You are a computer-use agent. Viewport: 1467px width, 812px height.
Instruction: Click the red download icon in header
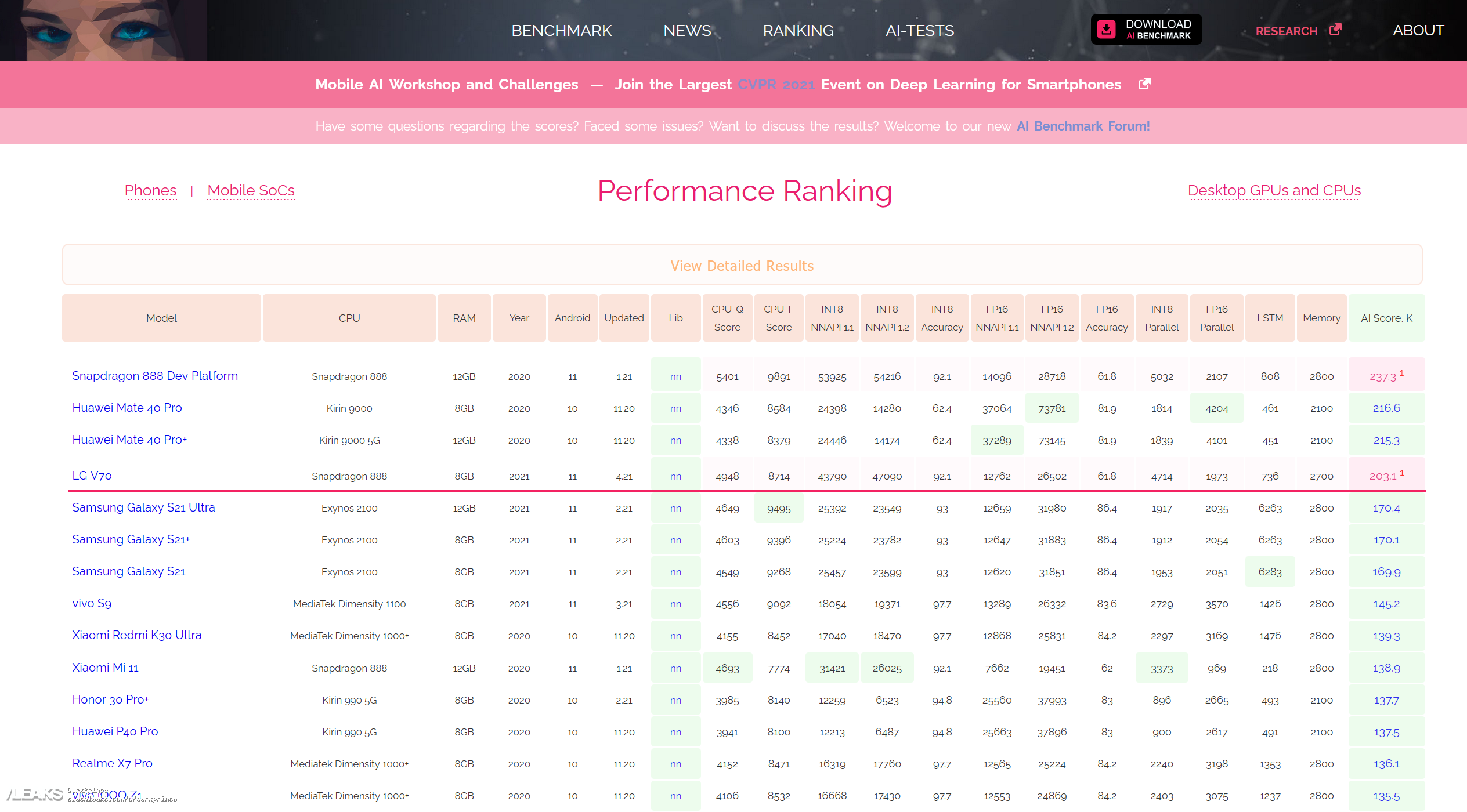click(1106, 30)
